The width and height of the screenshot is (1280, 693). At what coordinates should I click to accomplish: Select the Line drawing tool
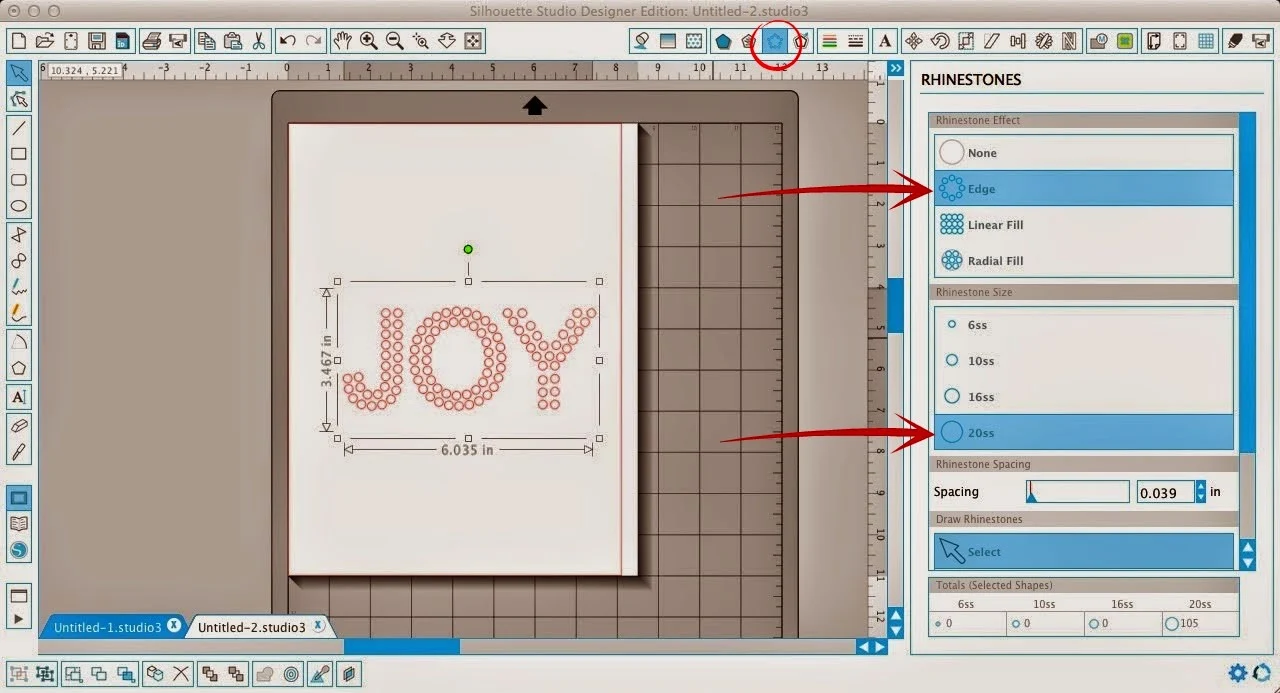[18, 128]
